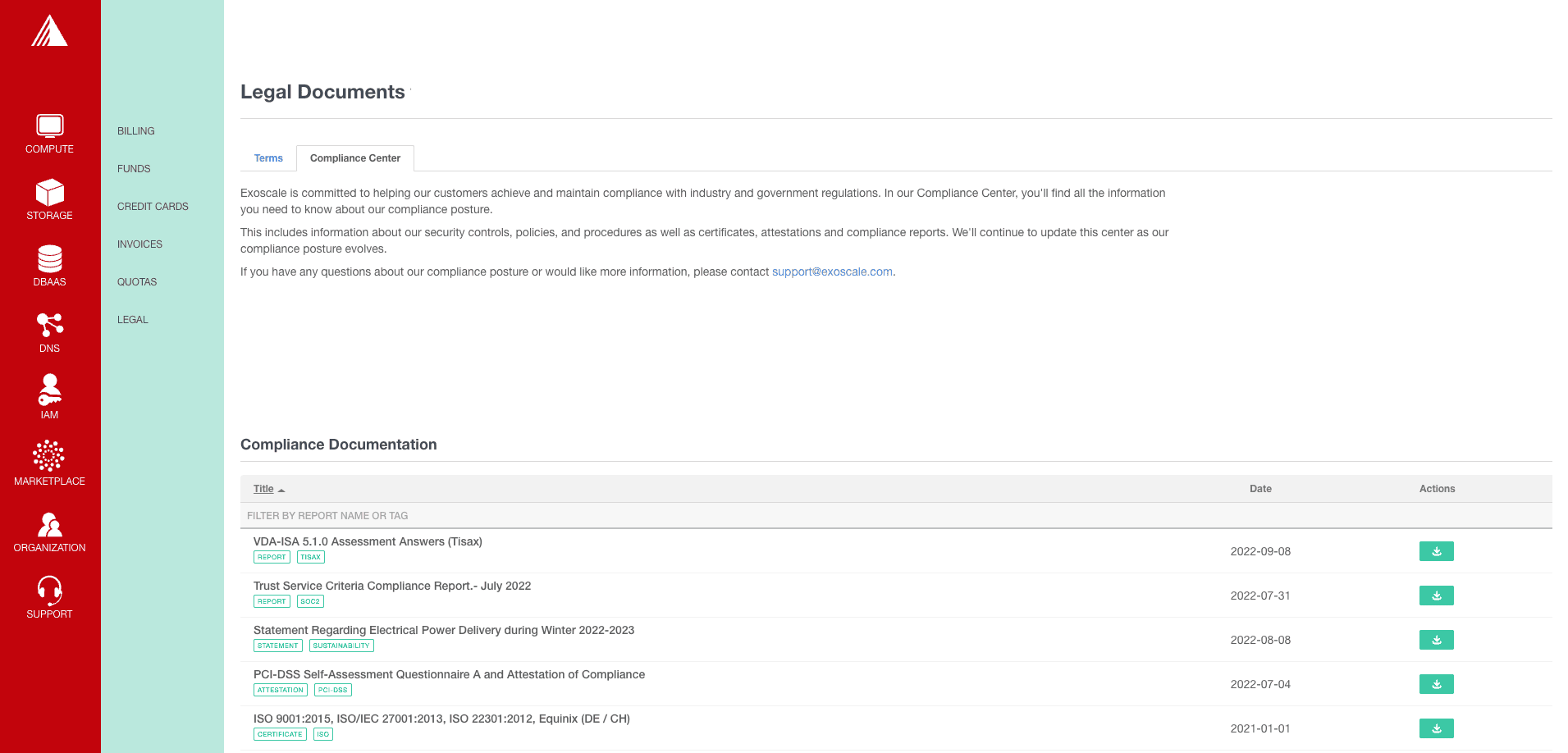Image resolution: width=1568 pixels, height=753 pixels.
Task: Click the support@exoscale.com email link
Action: tap(832, 272)
